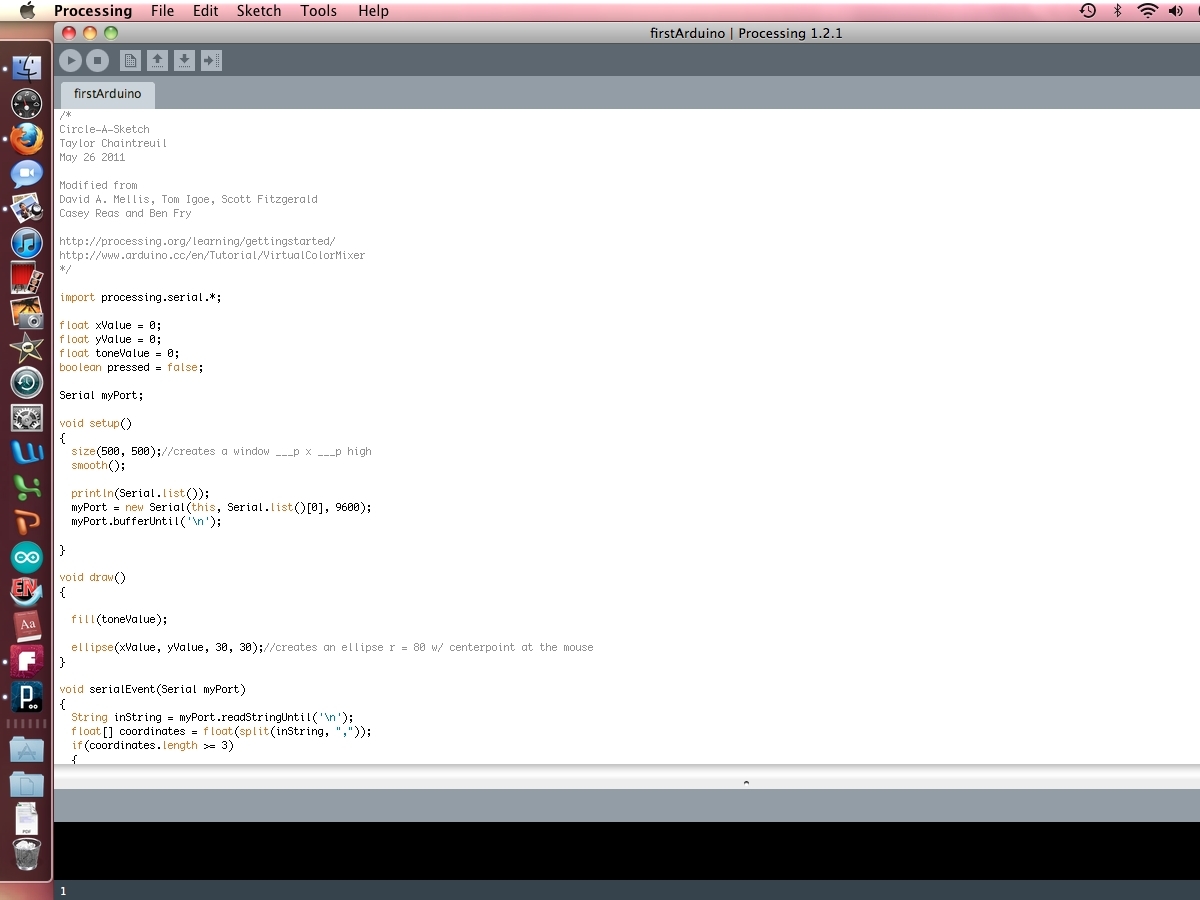
Task: Run the sketch with the play button
Action: click(70, 61)
